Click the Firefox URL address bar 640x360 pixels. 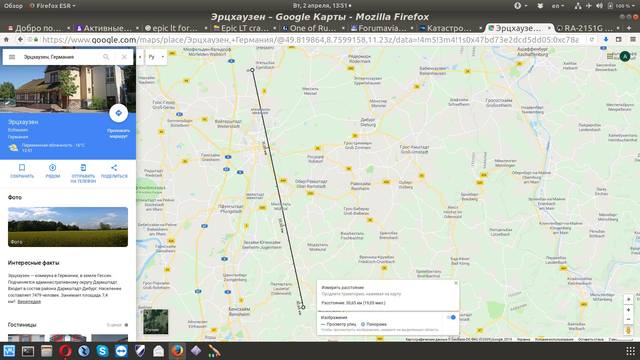pos(310,40)
